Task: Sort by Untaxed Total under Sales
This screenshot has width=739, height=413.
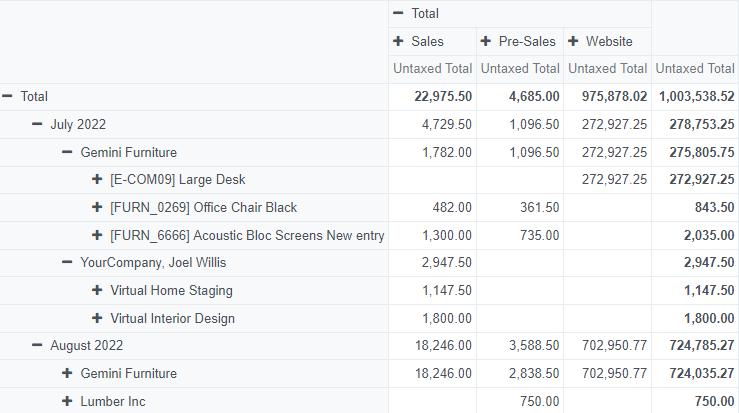Action: coord(432,69)
